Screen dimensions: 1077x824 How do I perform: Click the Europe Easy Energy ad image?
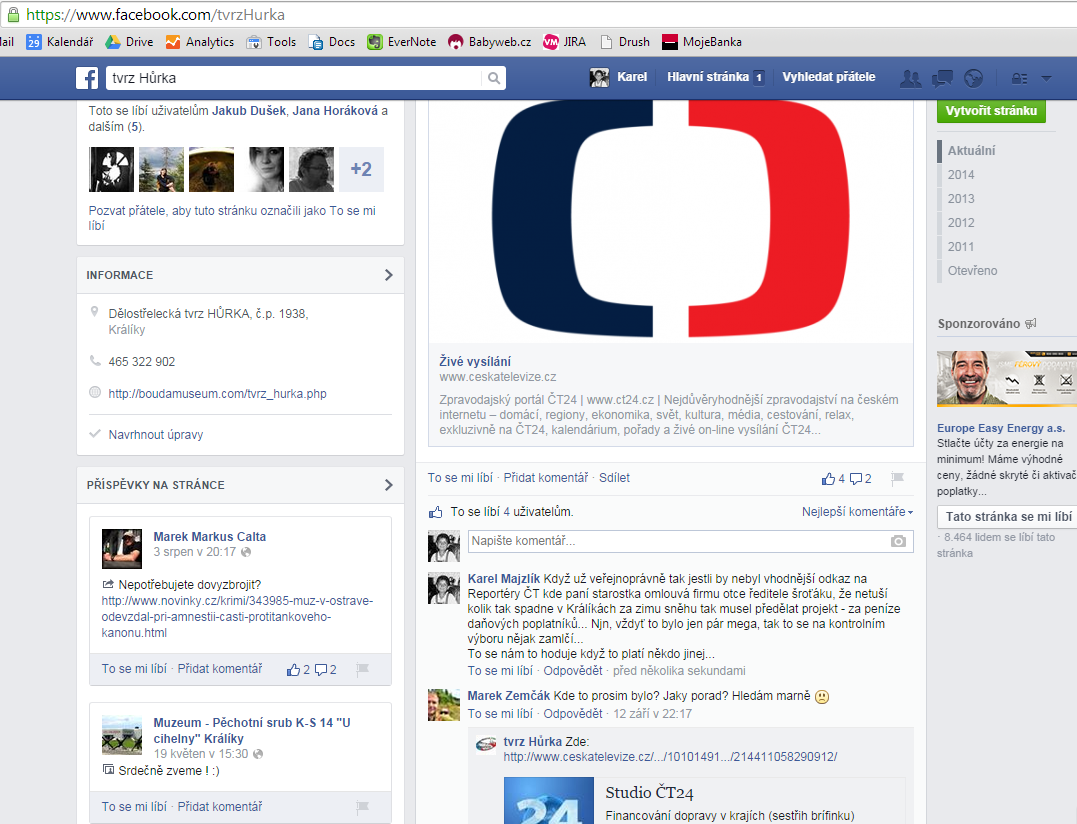(x=1007, y=378)
